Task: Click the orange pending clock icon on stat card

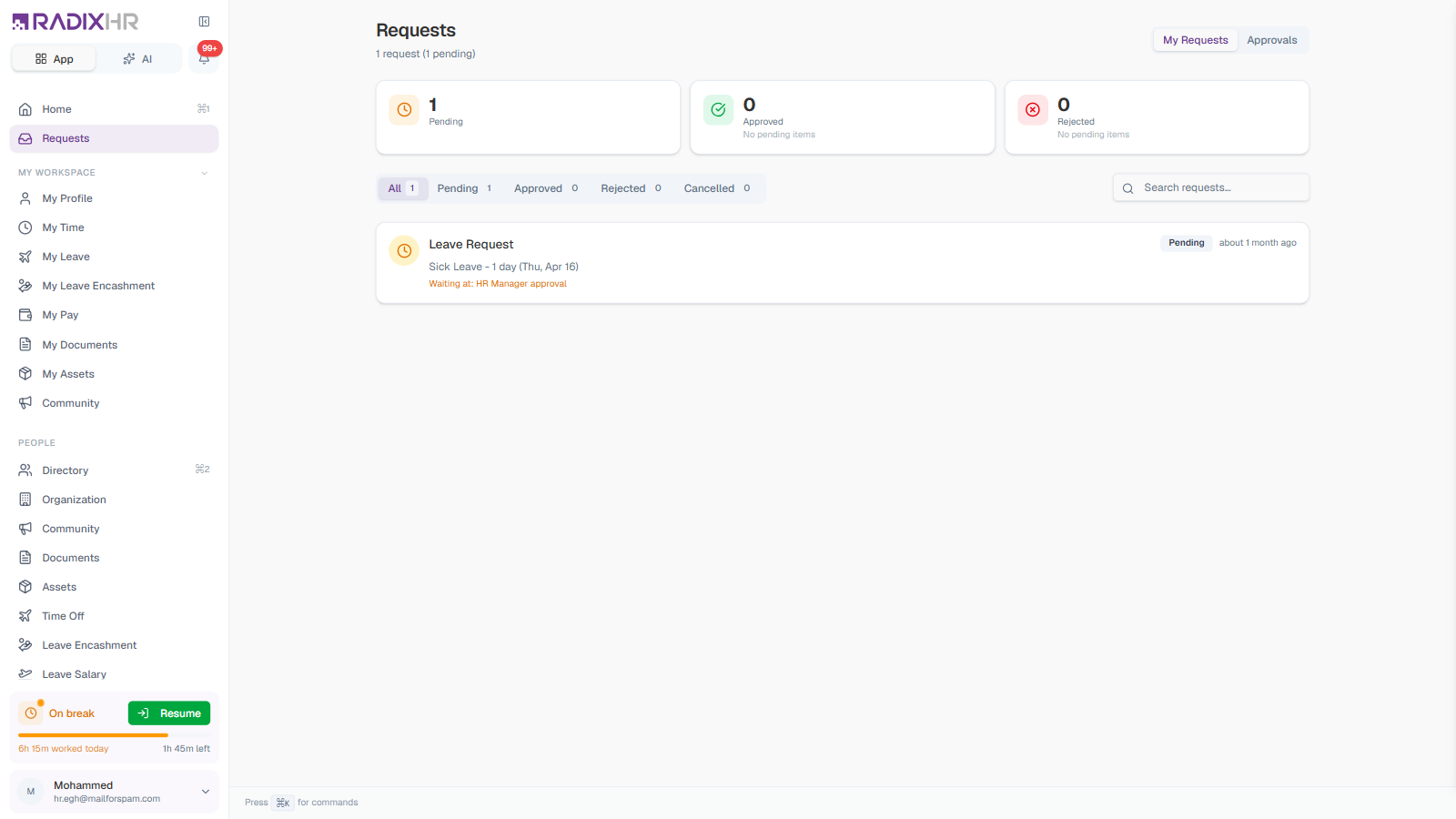Action: coord(404,109)
